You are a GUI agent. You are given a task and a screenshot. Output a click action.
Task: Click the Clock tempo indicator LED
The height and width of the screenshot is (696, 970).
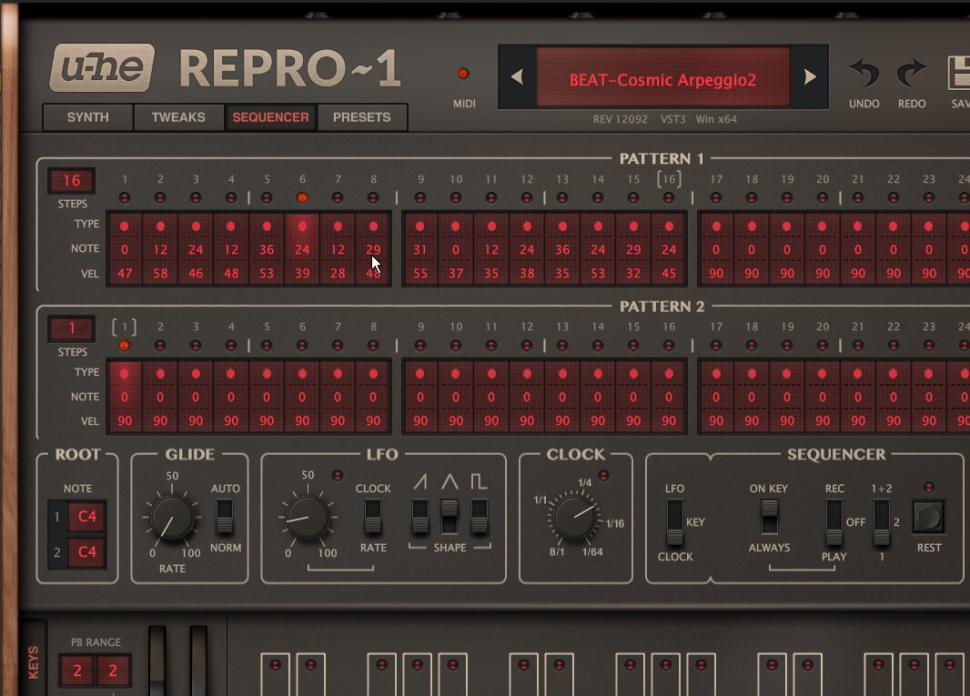tap(604, 475)
